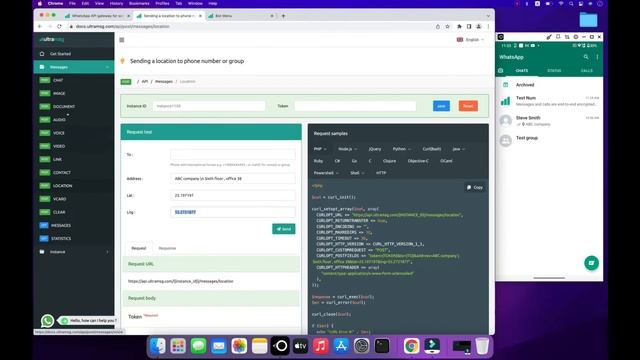
Task: Switch to the Response tab
Action: [x=167, y=248]
